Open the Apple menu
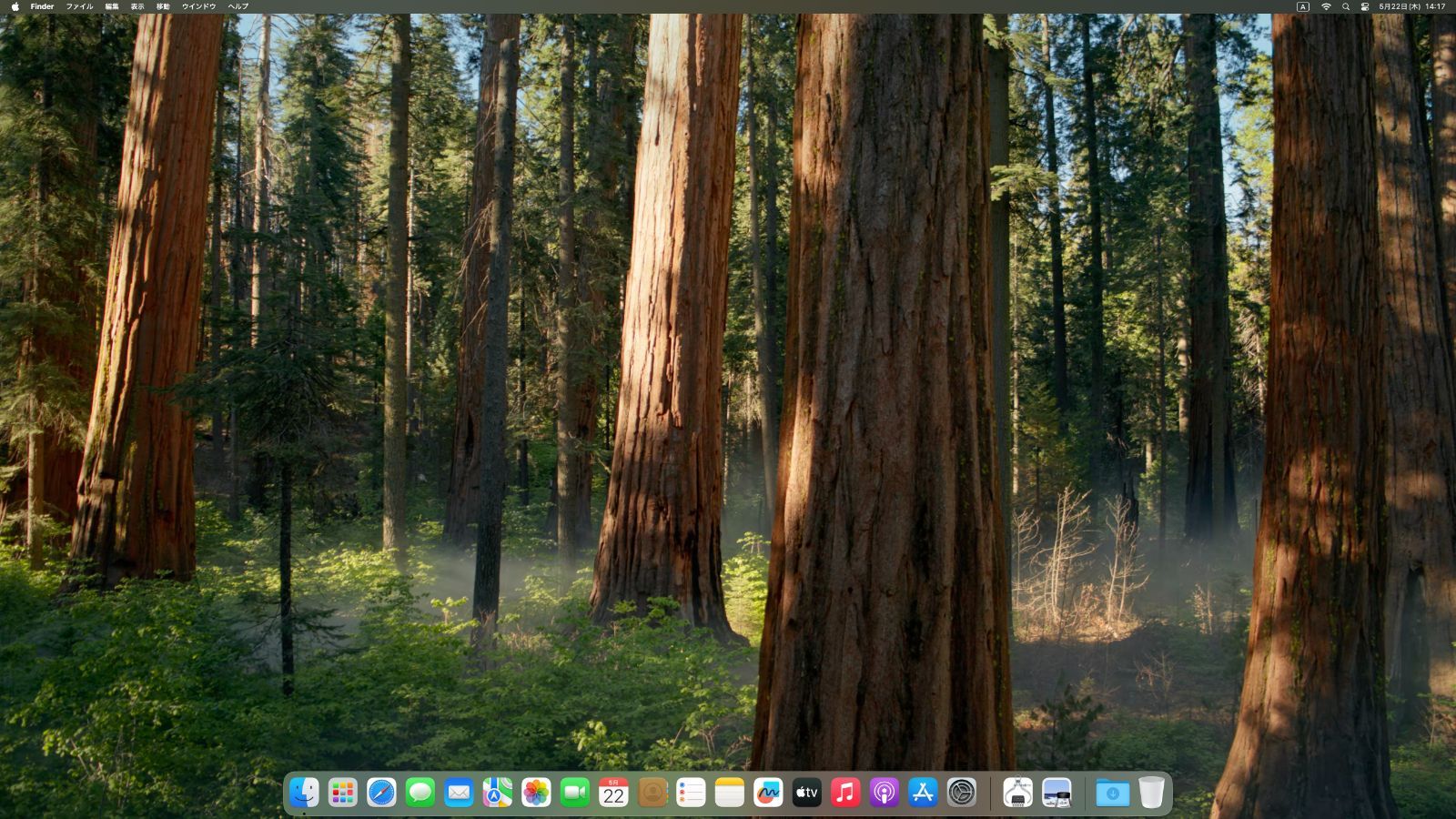Screen dimensions: 1456x819 (x=15, y=6)
